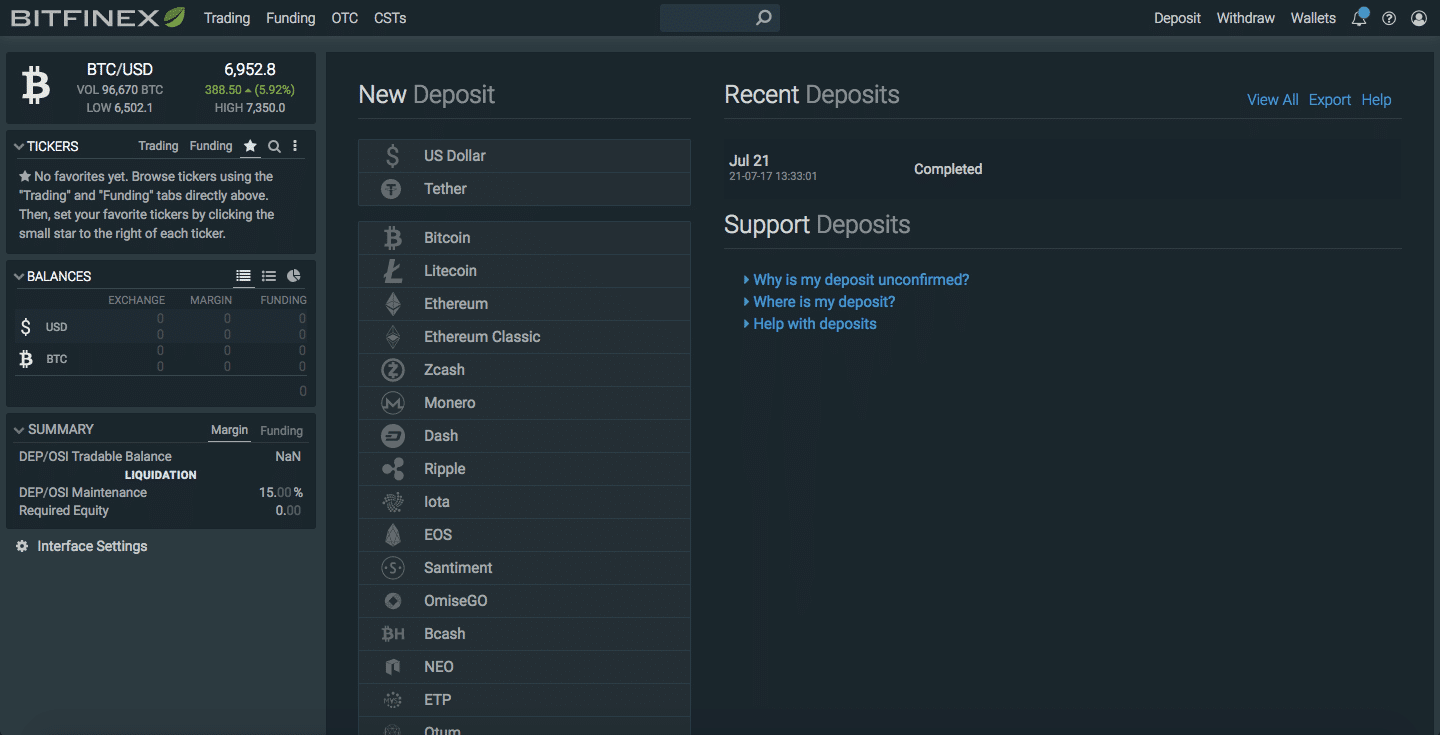
Task: Toggle the favorites star in Tickers panel
Action: pyautogui.click(x=250, y=145)
